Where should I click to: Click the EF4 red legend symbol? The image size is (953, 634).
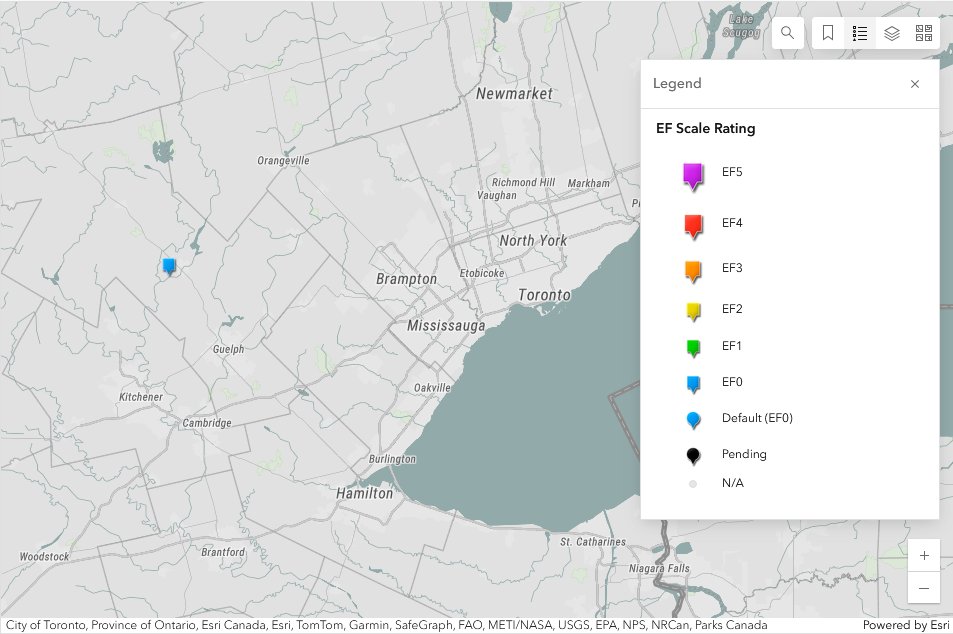tap(692, 223)
